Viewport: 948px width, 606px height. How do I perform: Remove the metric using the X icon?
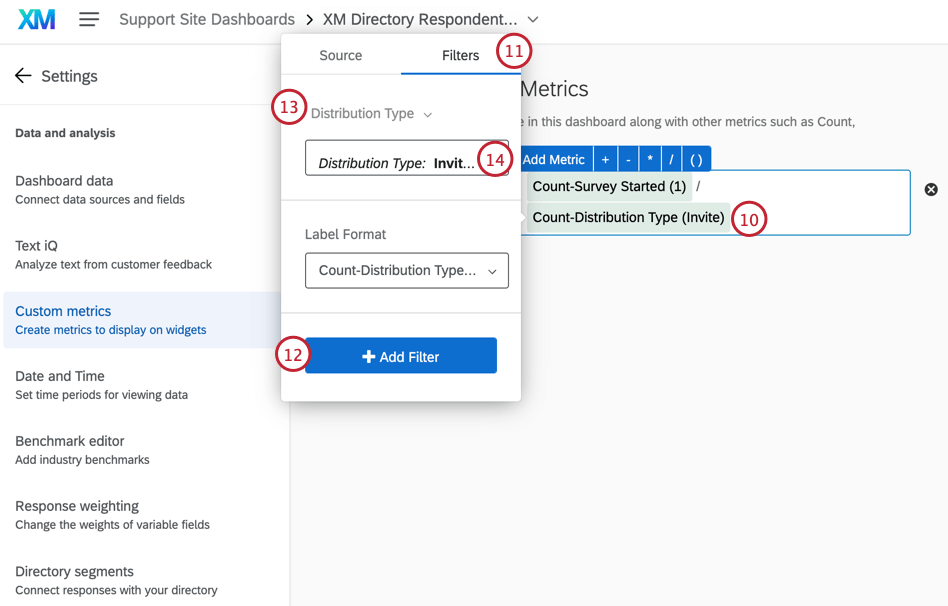(931, 189)
